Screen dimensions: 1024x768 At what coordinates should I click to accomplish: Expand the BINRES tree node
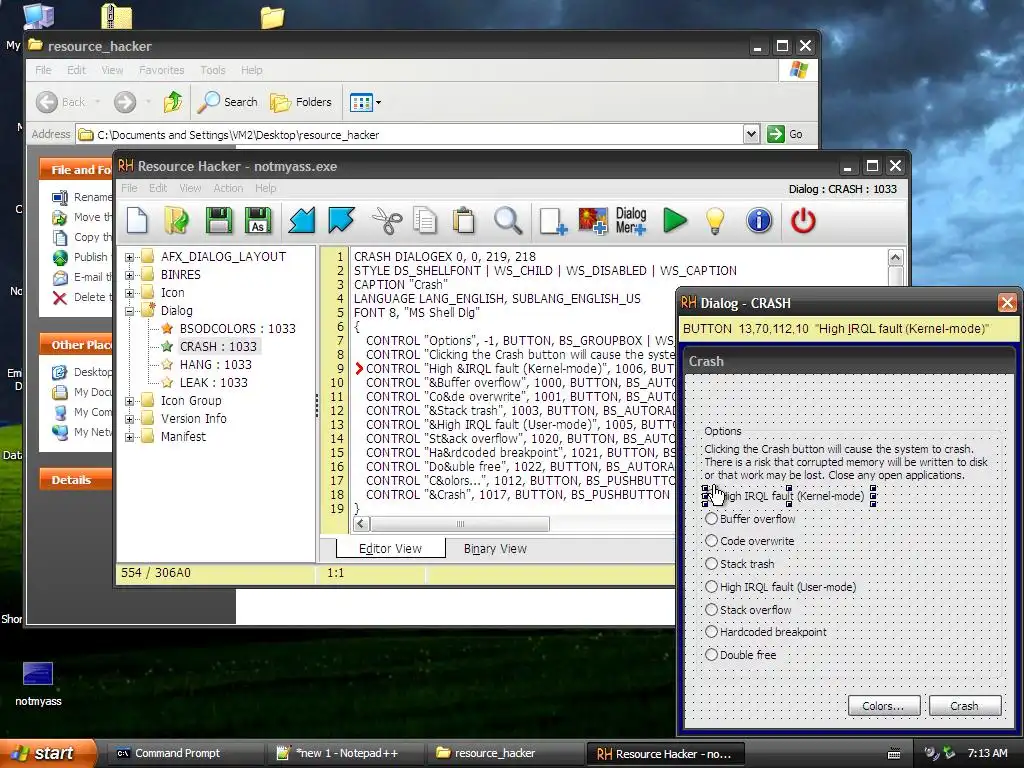[129, 276]
